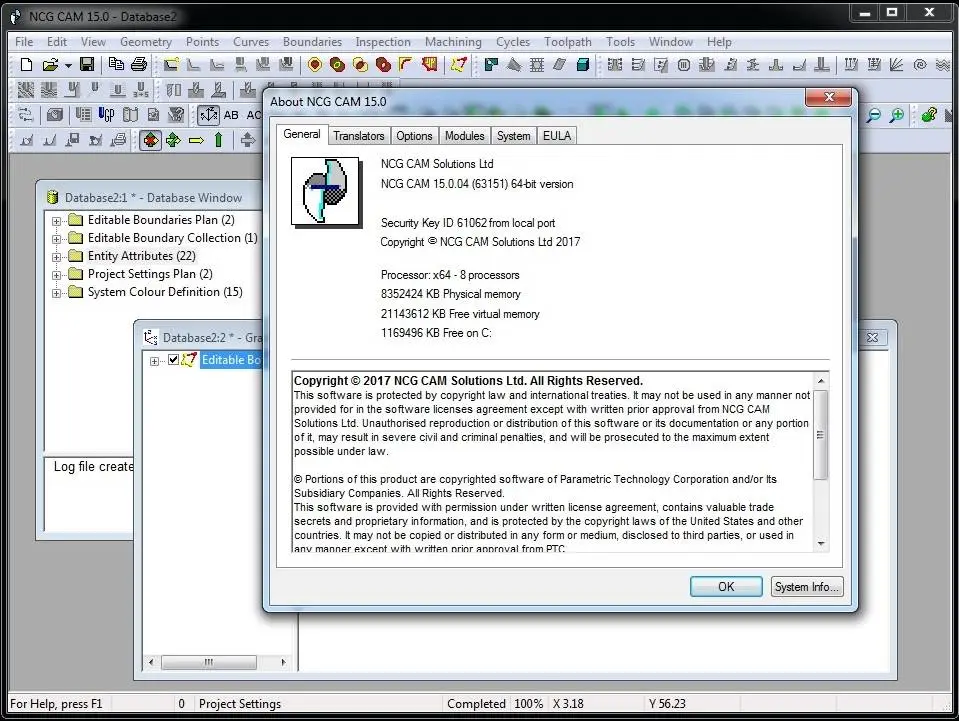Viewport: 959px width, 721px height.
Task: Click the System Info... button
Action: pyautogui.click(x=807, y=586)
